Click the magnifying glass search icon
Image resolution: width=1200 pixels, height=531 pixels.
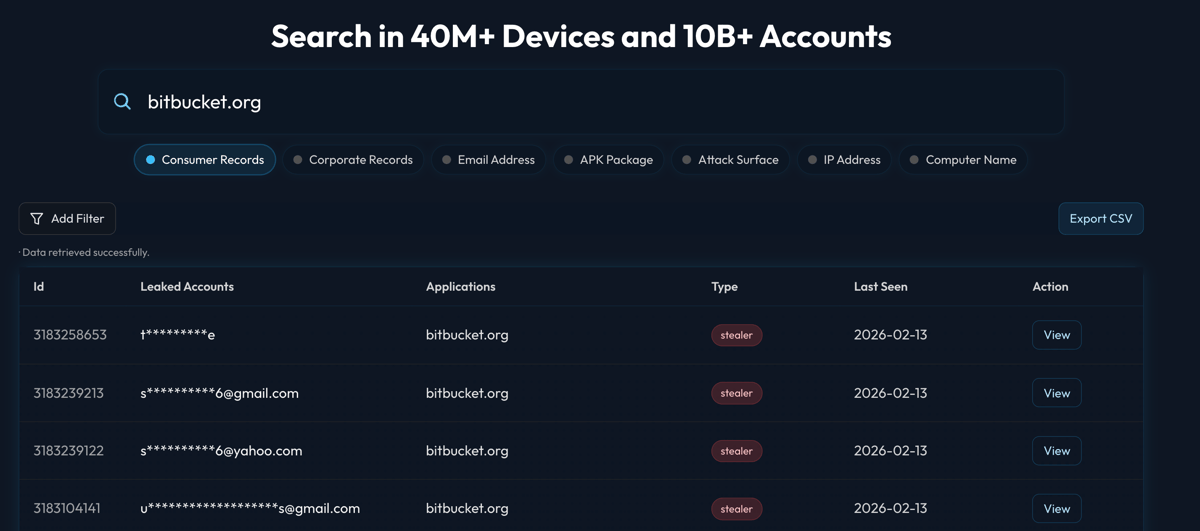point(122,101)
